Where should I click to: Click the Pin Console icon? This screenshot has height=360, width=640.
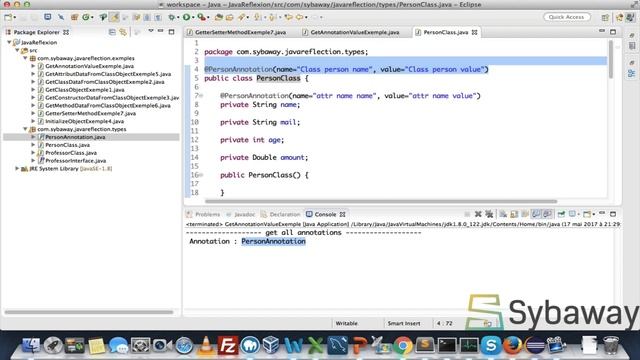561,214
